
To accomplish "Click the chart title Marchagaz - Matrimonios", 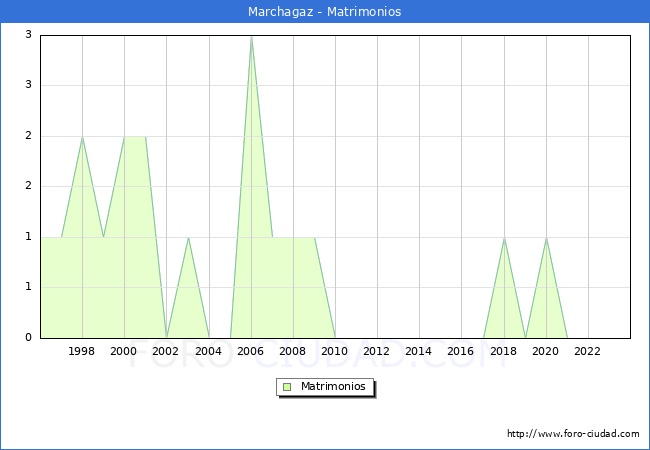I will (x=325, y=12).
